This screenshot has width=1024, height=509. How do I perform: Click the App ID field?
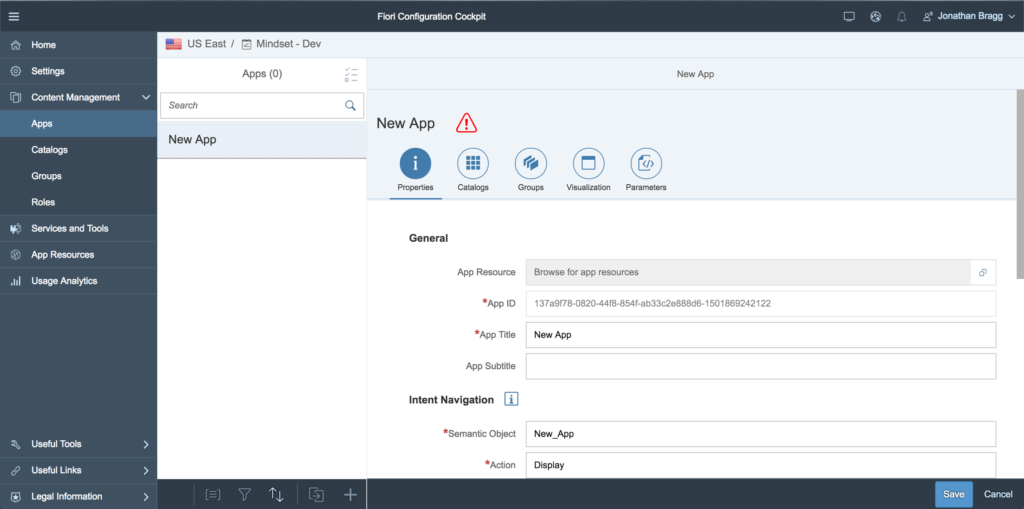tap(761, 304)
